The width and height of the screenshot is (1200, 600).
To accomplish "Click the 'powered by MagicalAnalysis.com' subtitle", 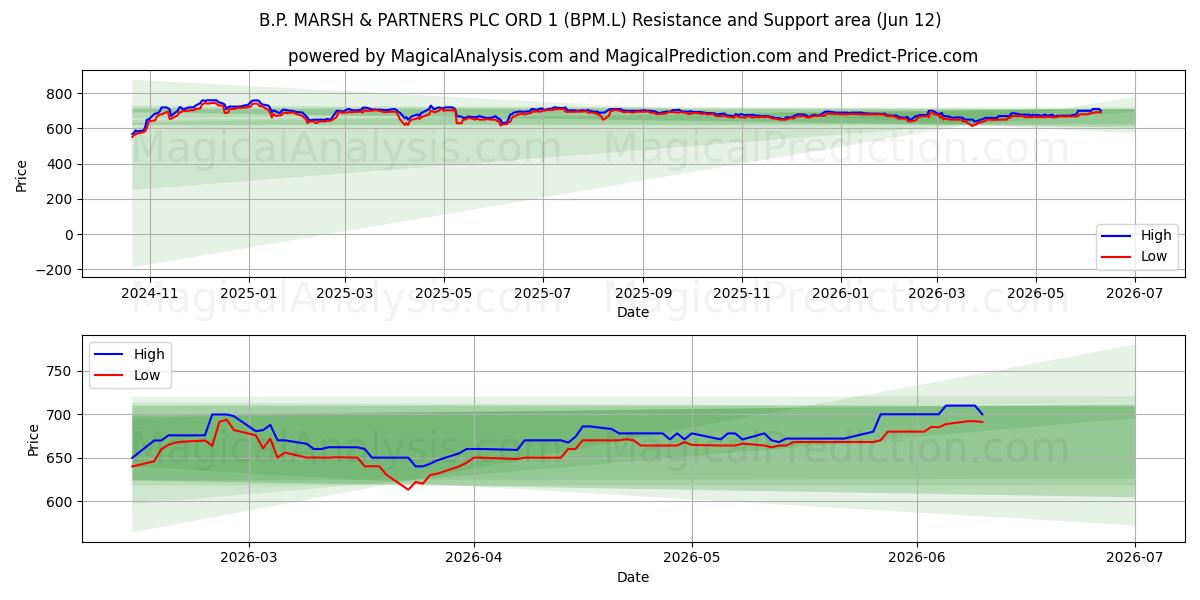I will click(633, 56).
